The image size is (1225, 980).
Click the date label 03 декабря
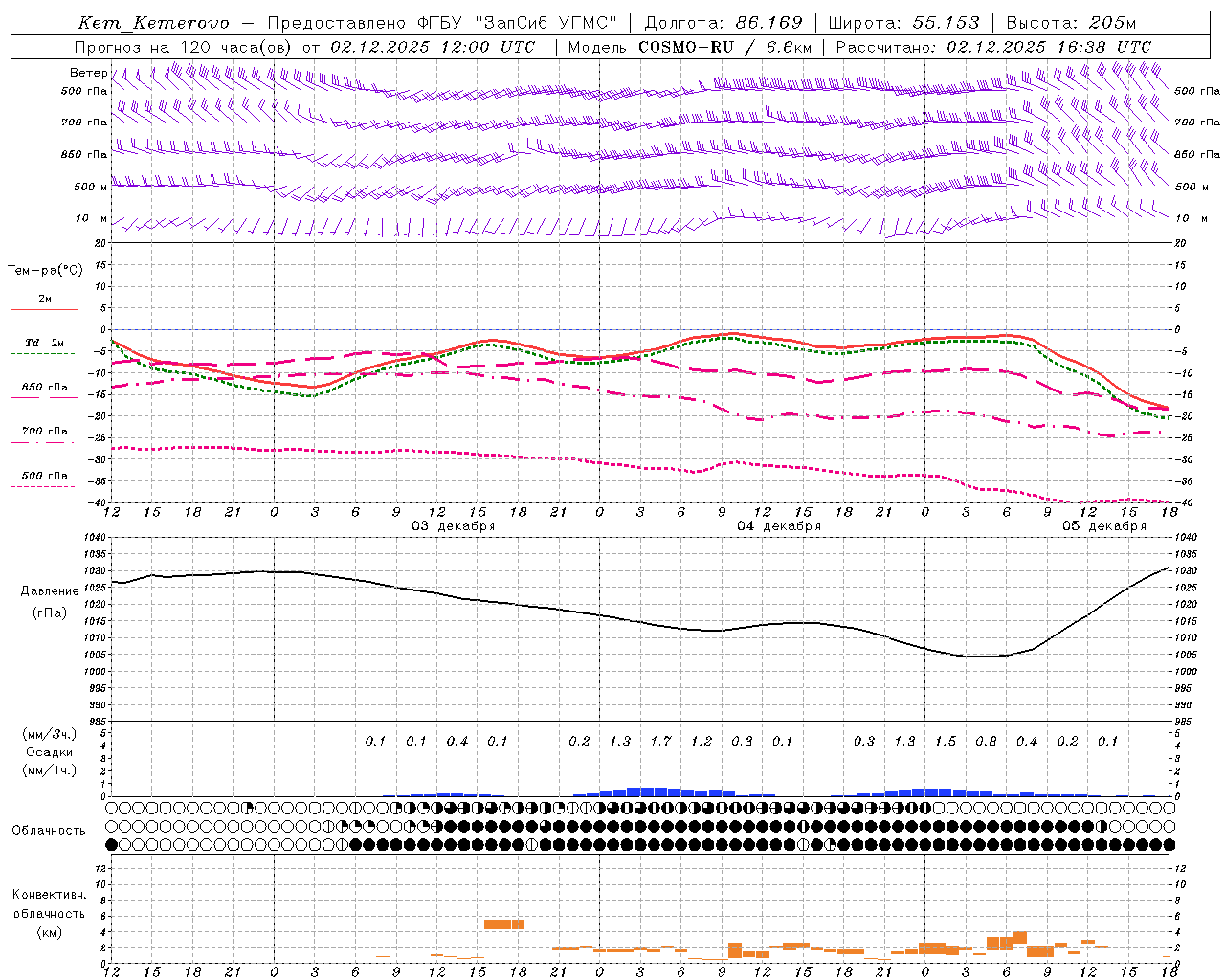click(x=453, y=526)
